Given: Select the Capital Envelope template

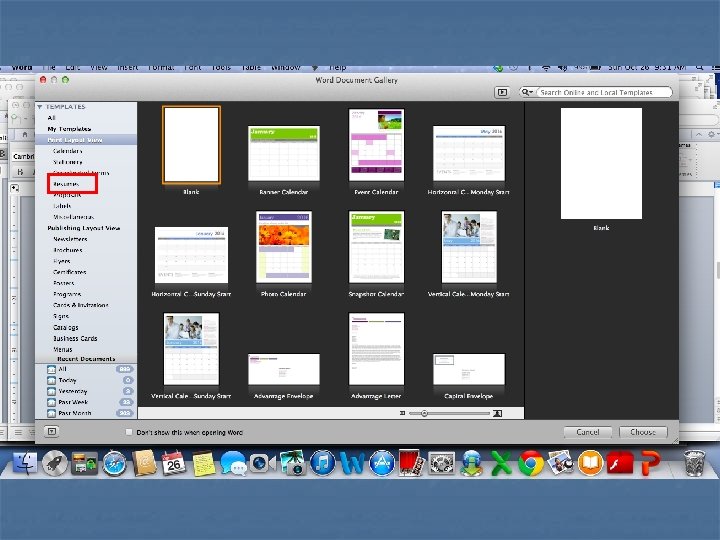Looking at the screenshot, I should [x=469, y=369].
